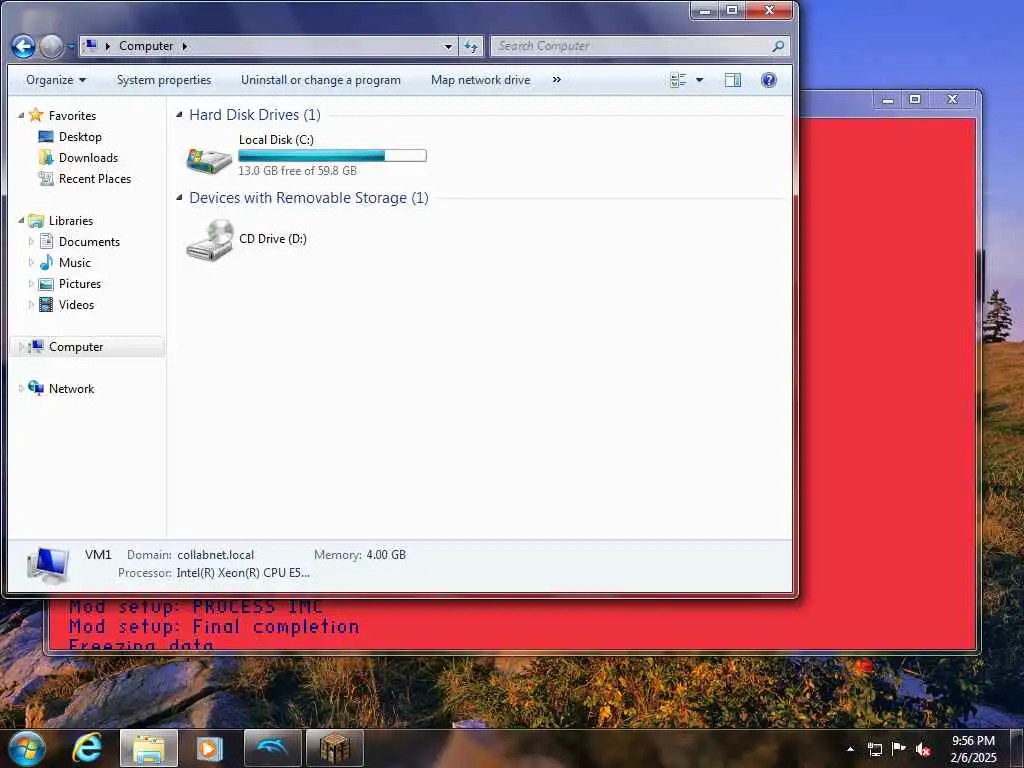Open the Organize menu
Screen dimensions: 1024x768
click(56, 80)
